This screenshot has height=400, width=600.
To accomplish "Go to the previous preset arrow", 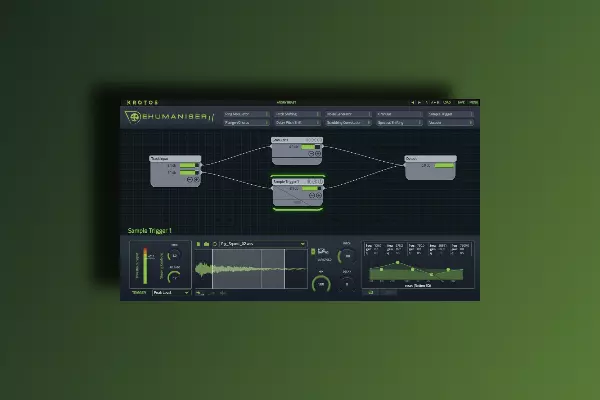I will [412, 103].
